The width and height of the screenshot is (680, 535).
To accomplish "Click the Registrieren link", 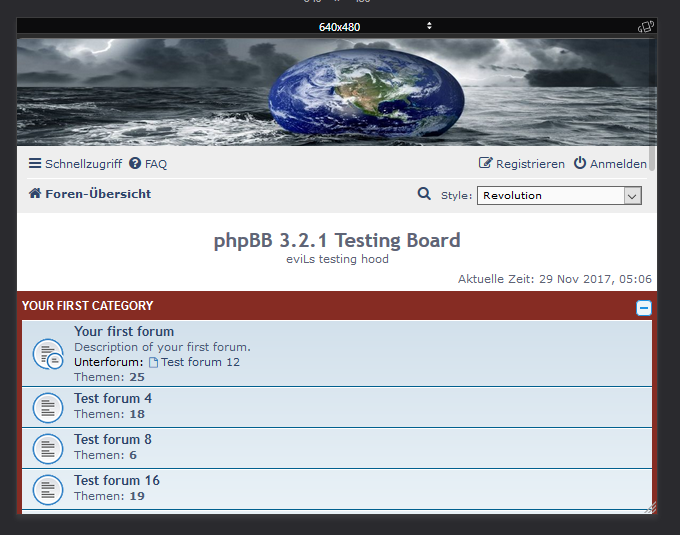I will 522,164.
